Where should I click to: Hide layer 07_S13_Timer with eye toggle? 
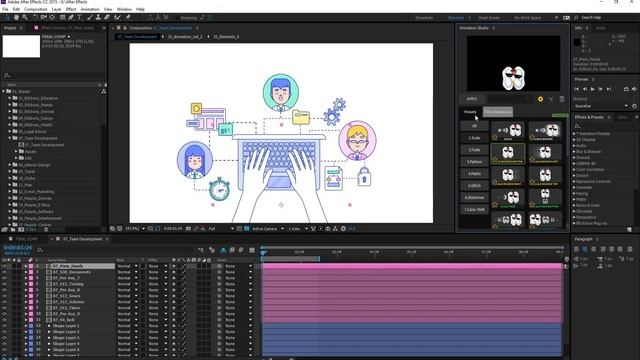4,308
